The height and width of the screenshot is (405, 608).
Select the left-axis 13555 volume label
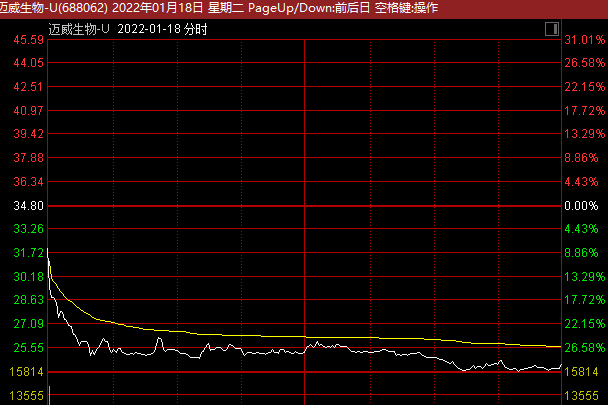pyautogui.click(x=26, y=396)
